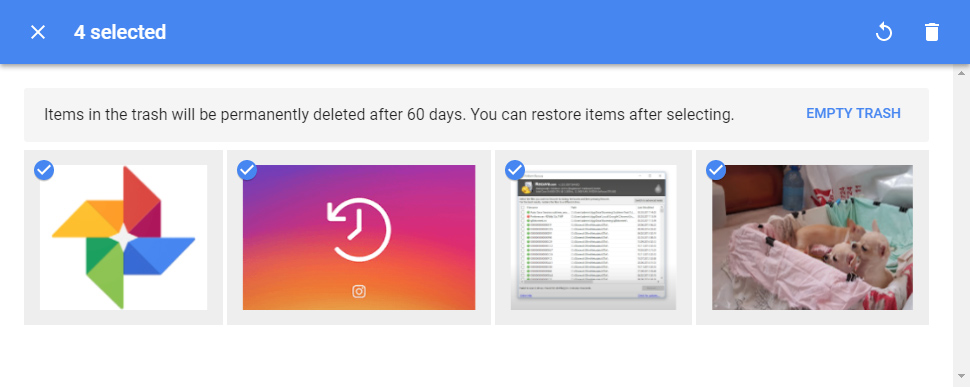Clear the selection with the X icon

[x=38, y=32]
